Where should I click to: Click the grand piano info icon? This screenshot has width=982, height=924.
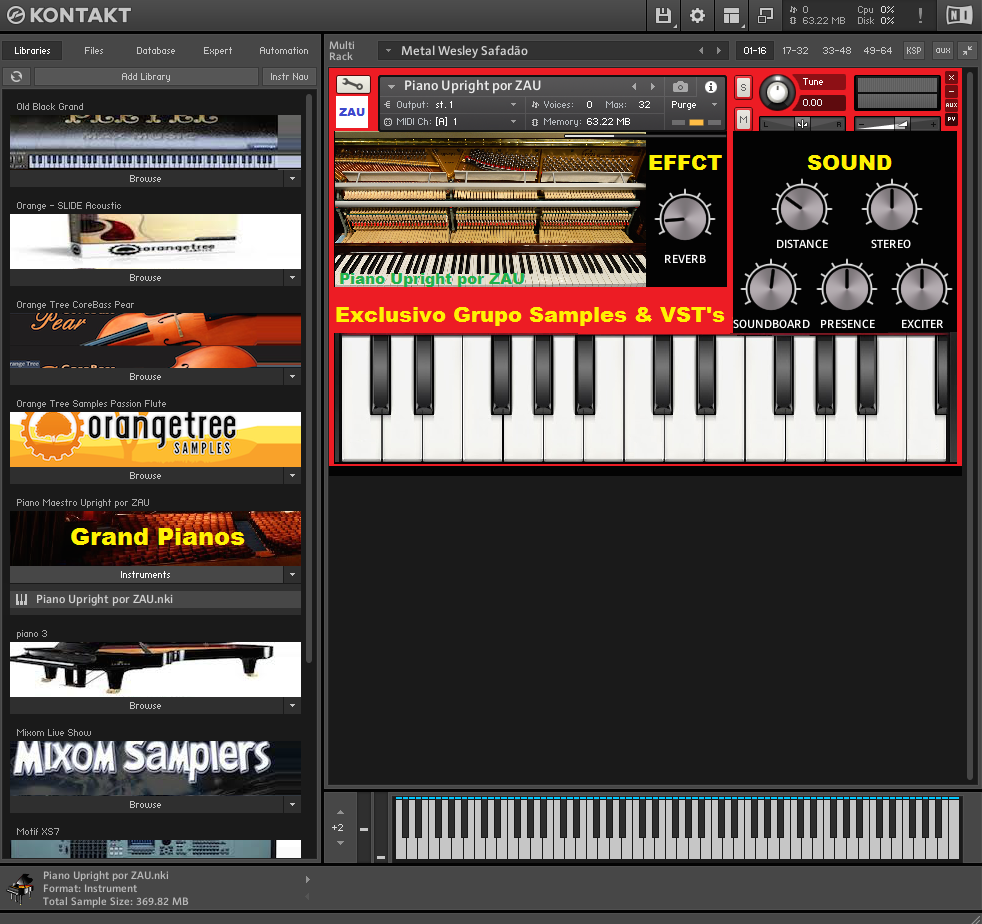coord(20,889)
